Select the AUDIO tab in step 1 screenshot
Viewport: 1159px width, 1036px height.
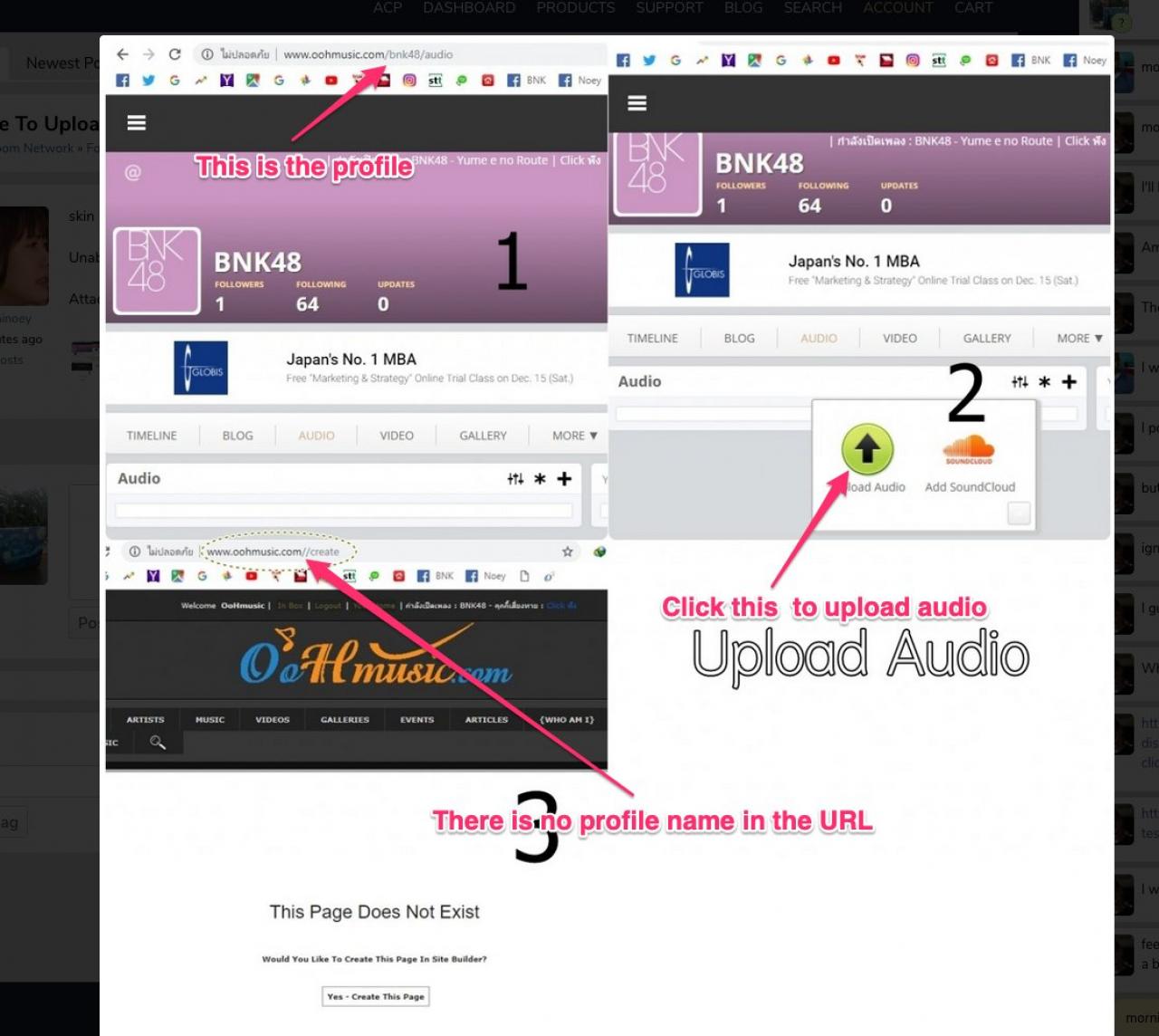tap(317, 436)
